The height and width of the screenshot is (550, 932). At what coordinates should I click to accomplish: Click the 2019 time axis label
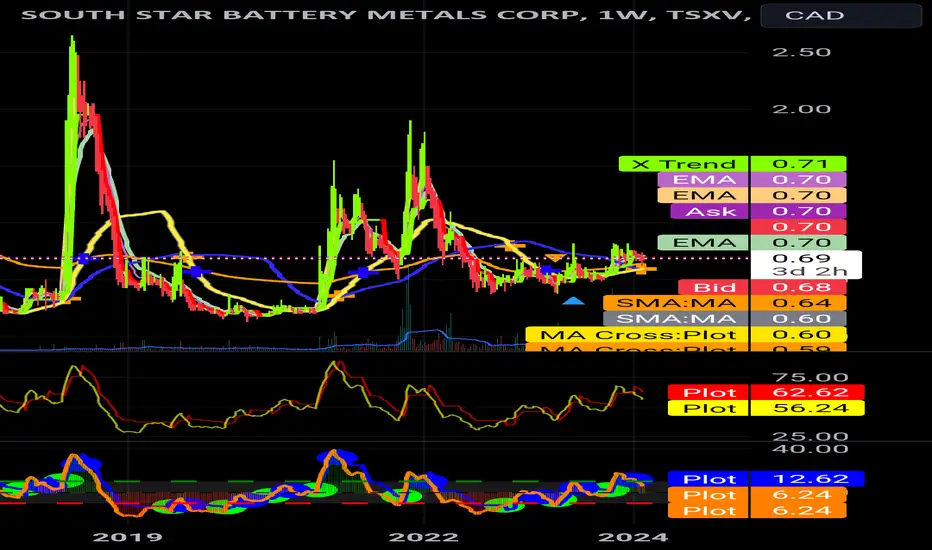127,538
